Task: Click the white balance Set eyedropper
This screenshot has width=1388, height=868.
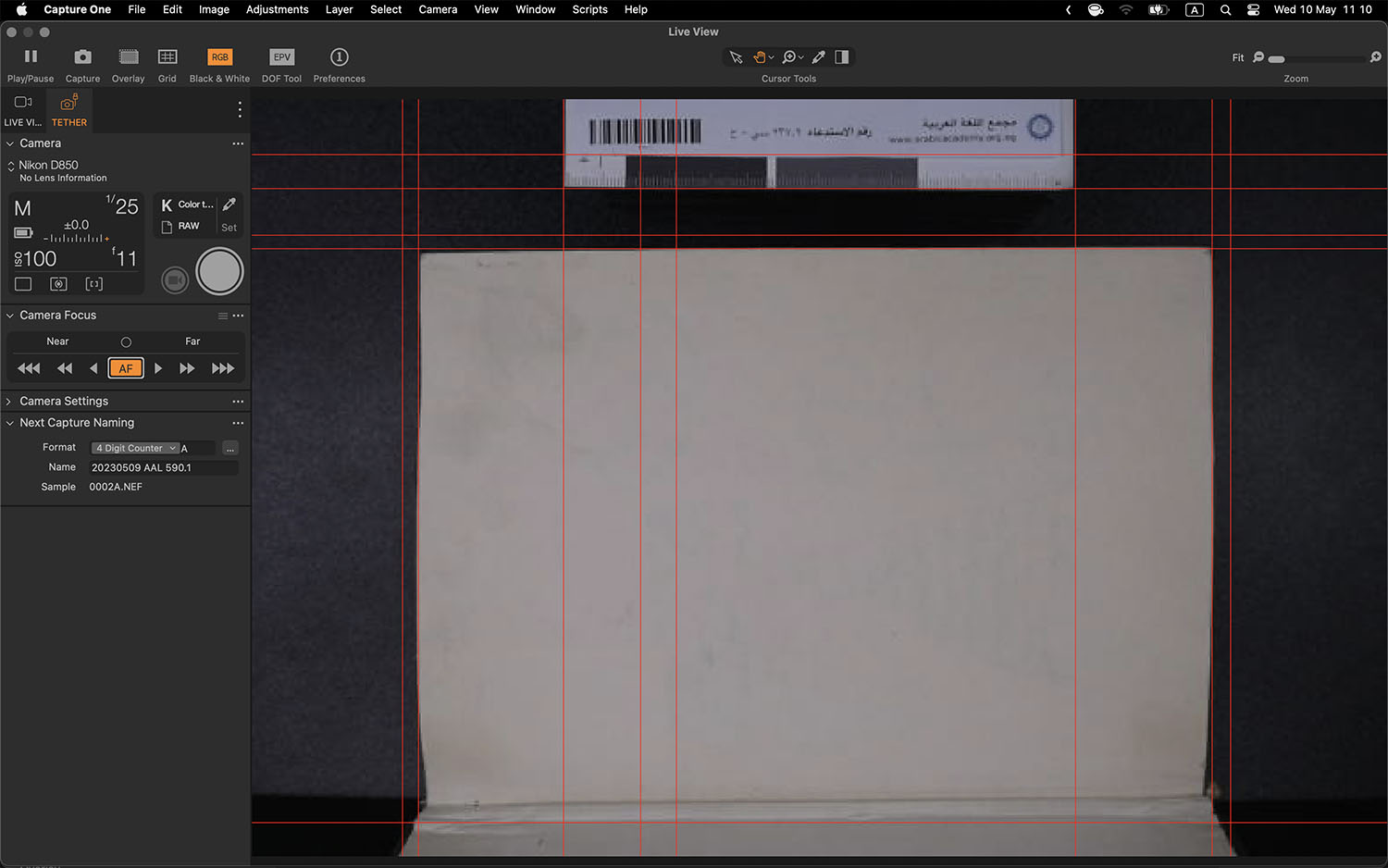Action: tap(229, 205)
